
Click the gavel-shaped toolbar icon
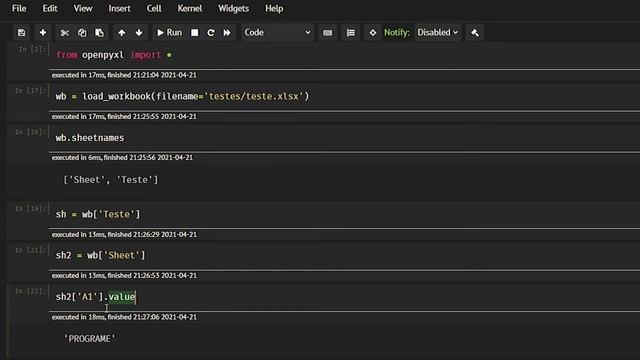475,33
